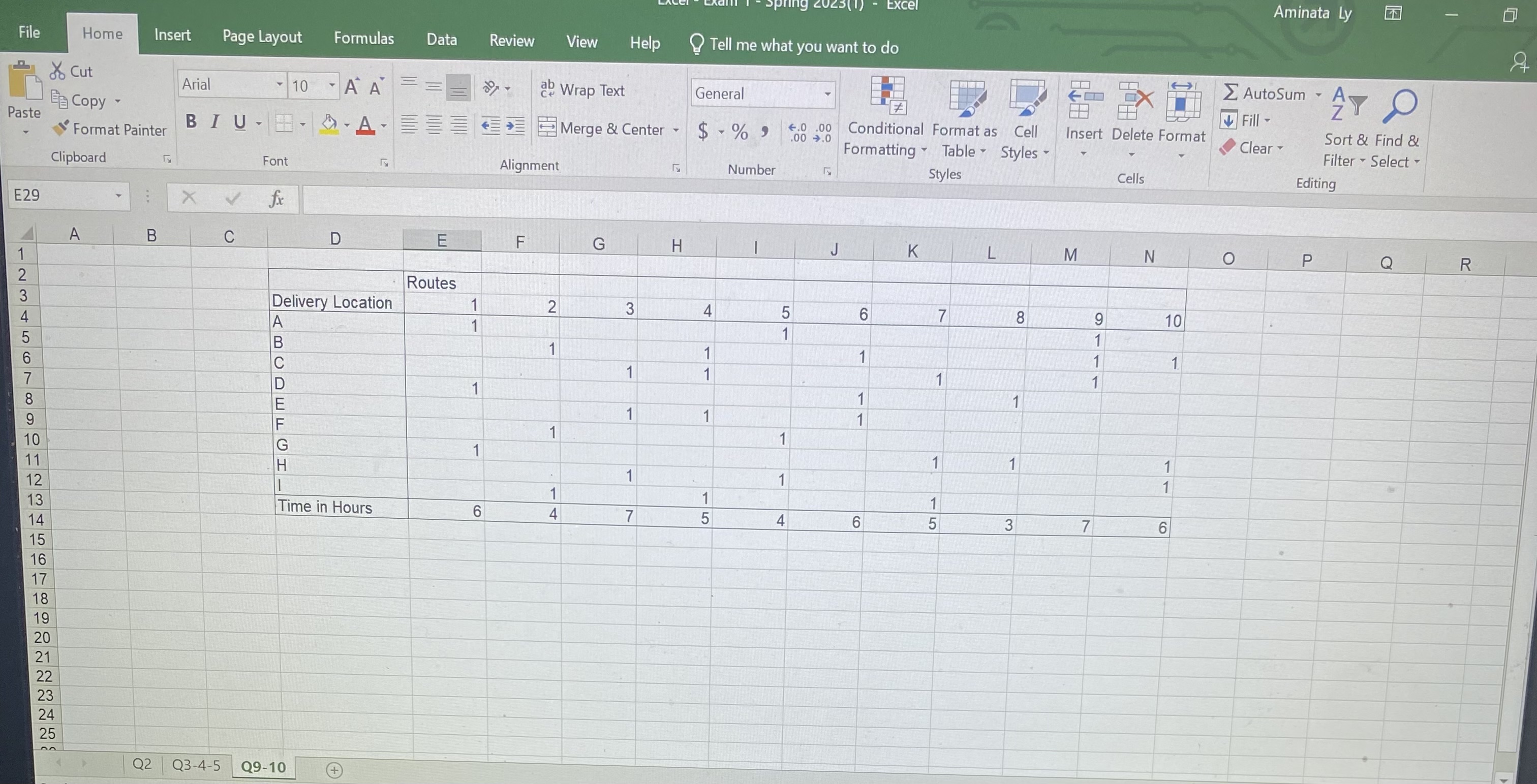Open the Arial font name dropdown
The image size is (1537, 784).
click(279, 85)
